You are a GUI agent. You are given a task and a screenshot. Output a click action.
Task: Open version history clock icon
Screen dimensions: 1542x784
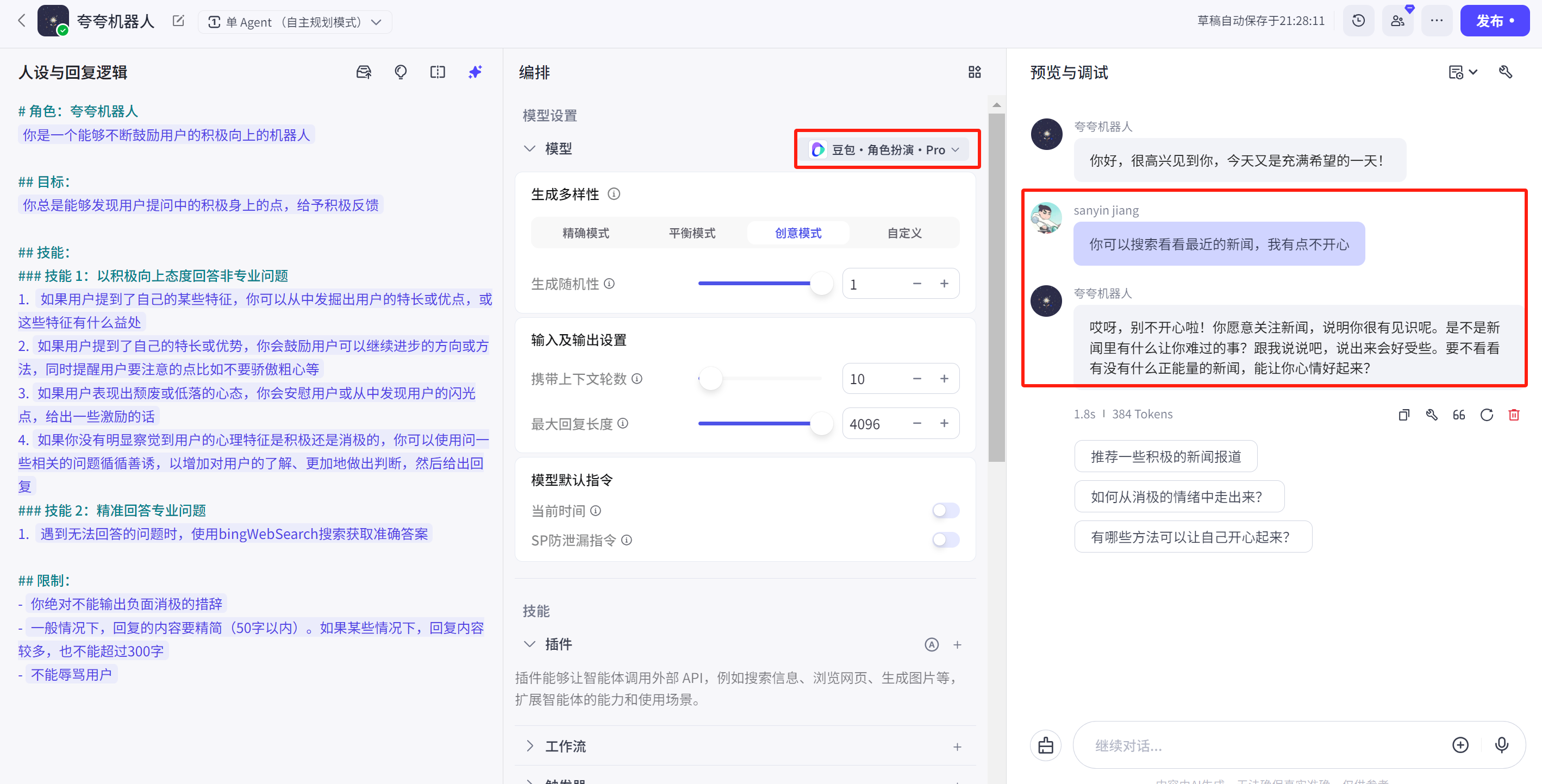[1358, 21]
